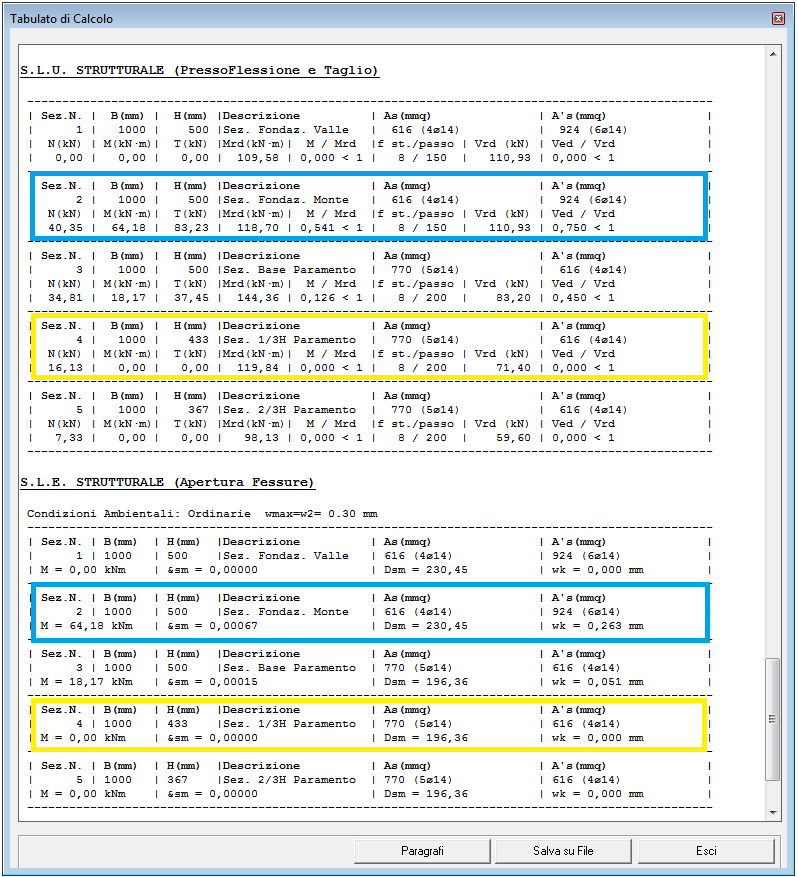
Task: Select 'Sez. Fondaz. Monte' in S.L.U. table
Action: pos(286,200)
